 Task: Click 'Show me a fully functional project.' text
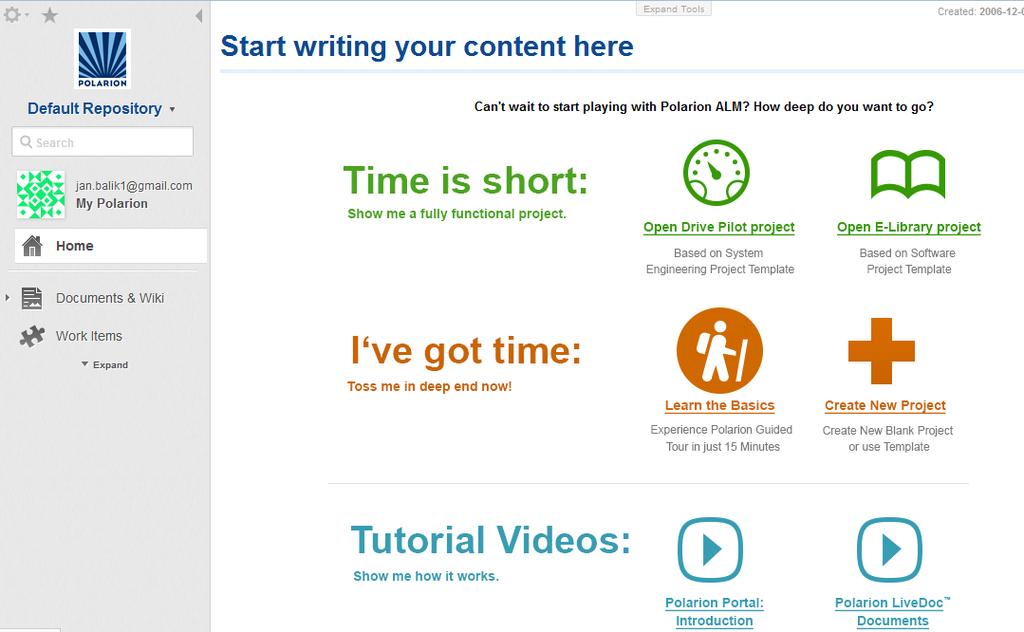[x=456, y=213]
